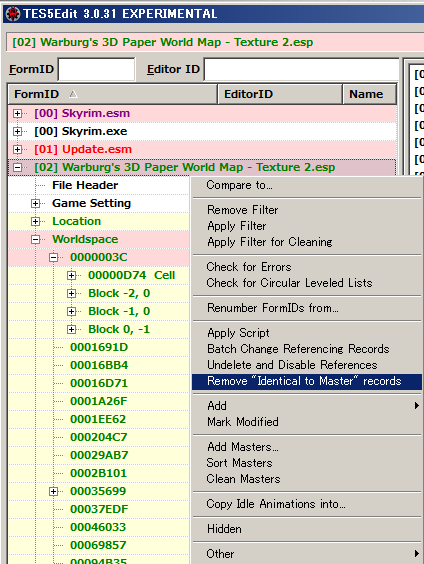Select the Game Setting tree label
The image size is (424, 564).
(x=91, y=203)
